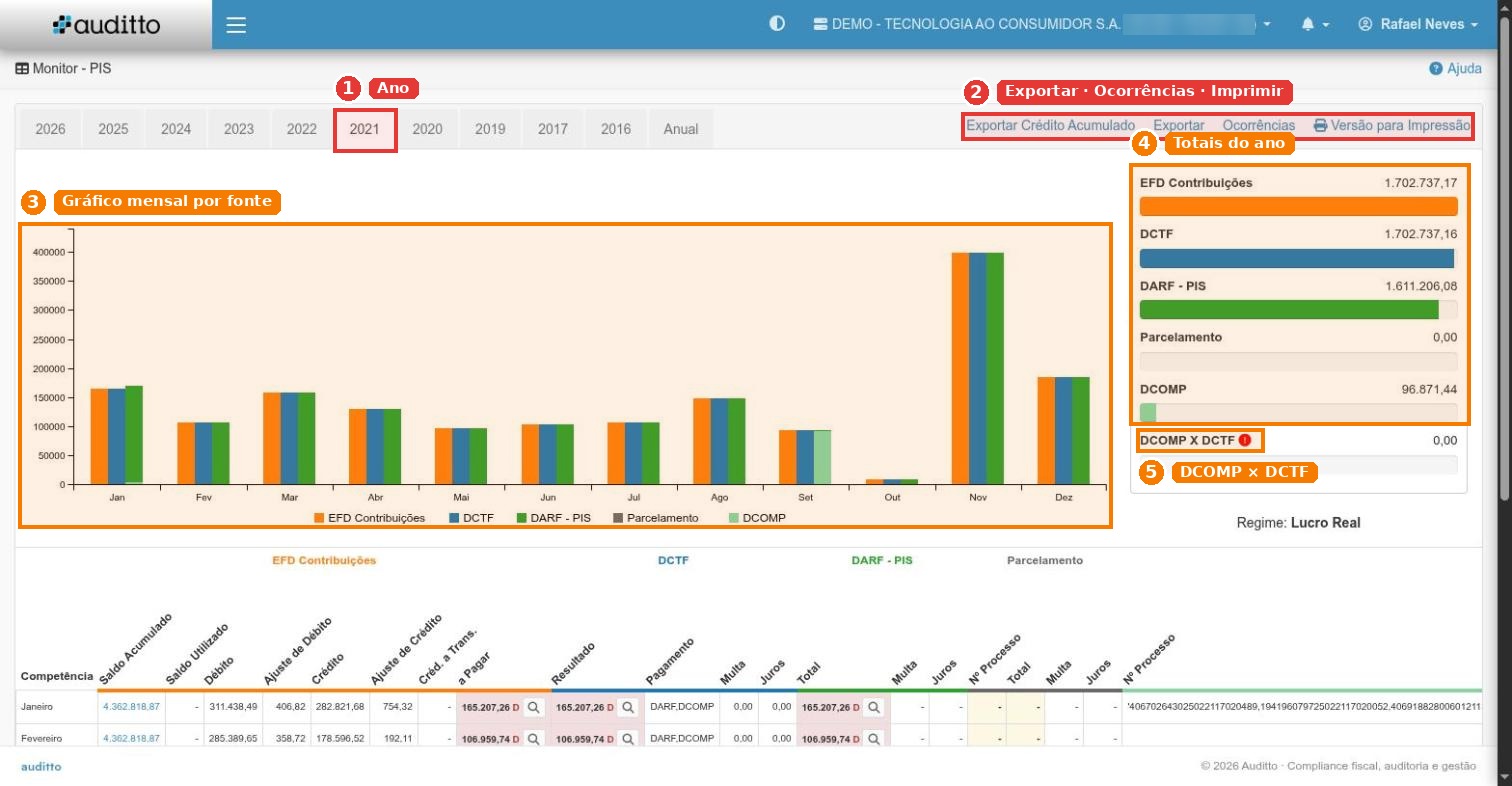
Task: Open the Janeiro 'a Pagar' magnifier
Action: [534, 707]
